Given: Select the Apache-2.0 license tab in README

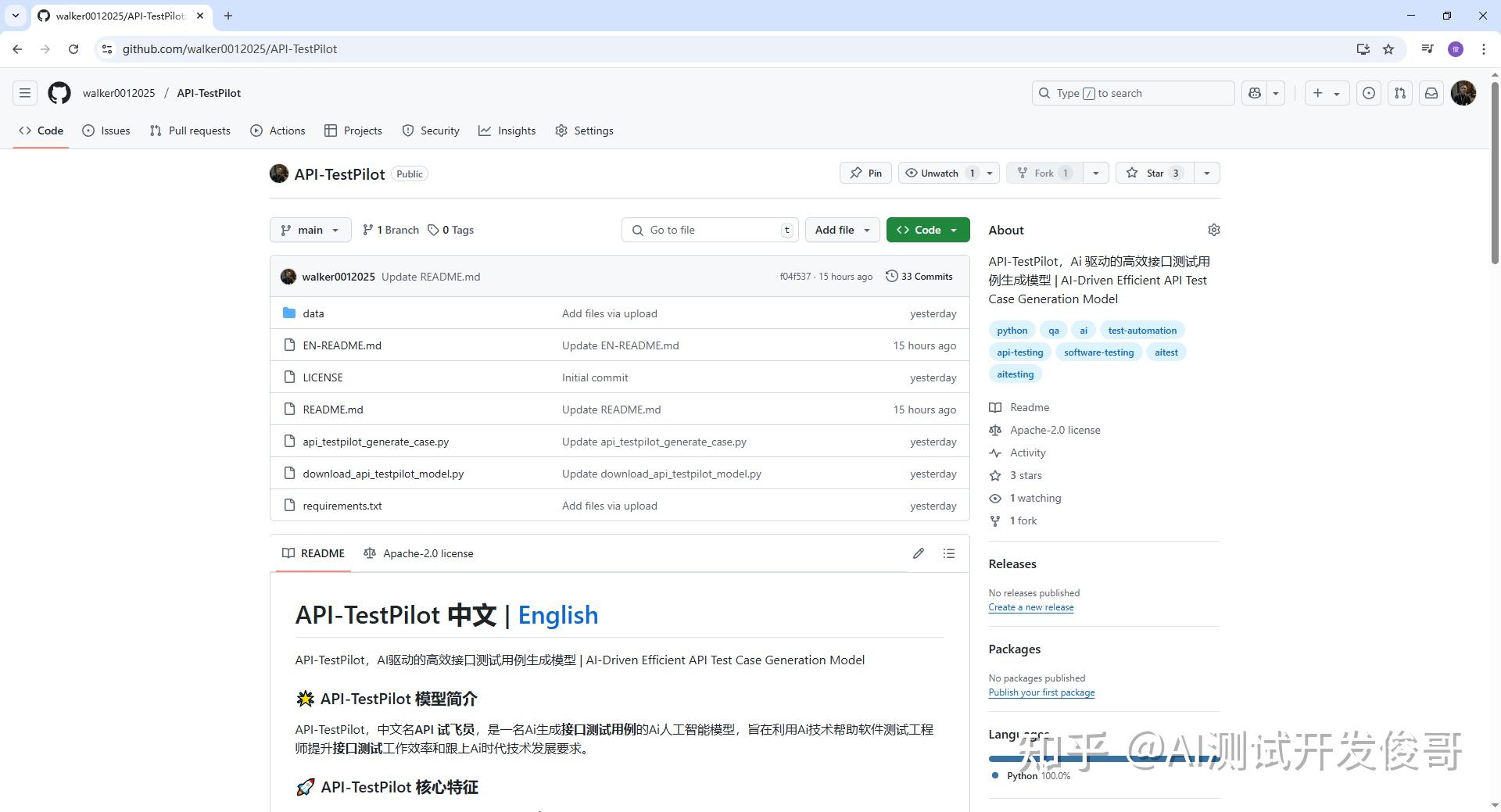Looking at the screenshot, I should point(419,553).
